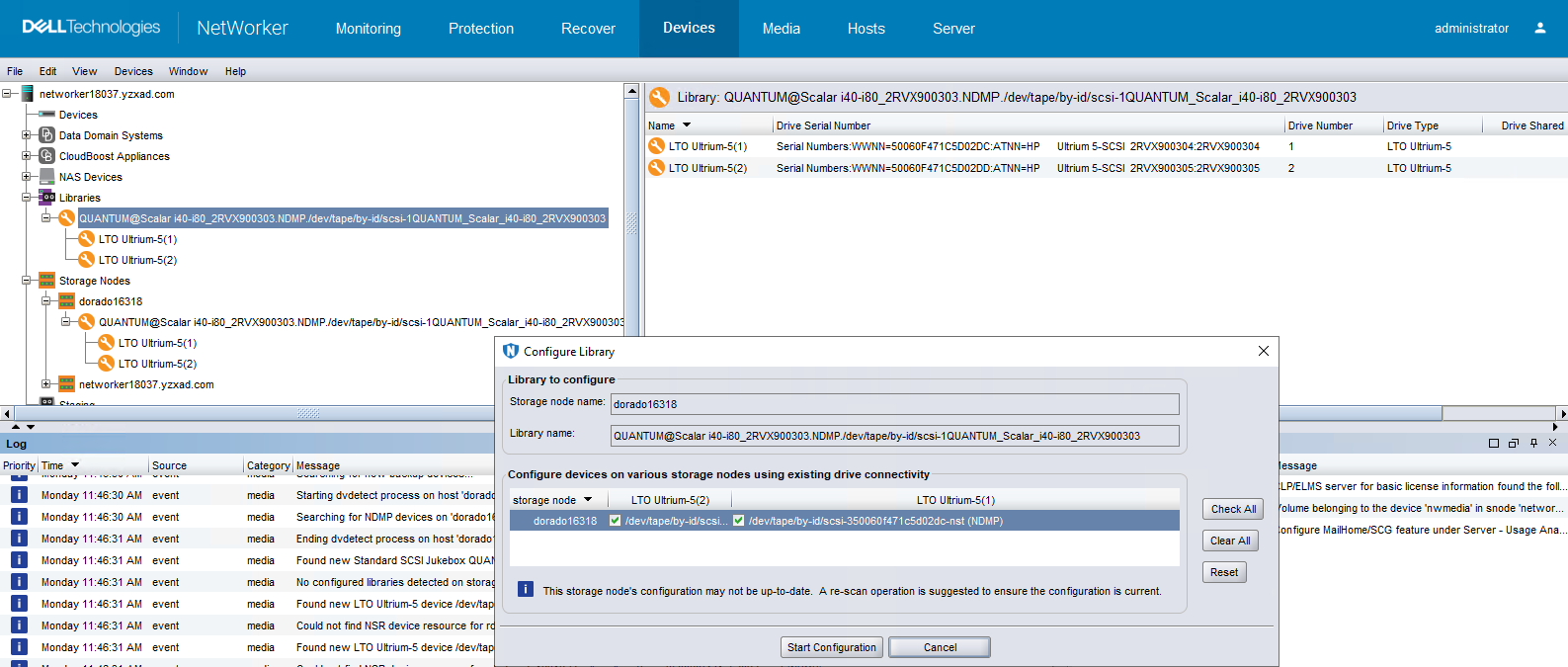Image resolution: width=1568 pixels, height=667 pixels.
Task: Click the administrator user profile icon
Action: pos(1539,29)
